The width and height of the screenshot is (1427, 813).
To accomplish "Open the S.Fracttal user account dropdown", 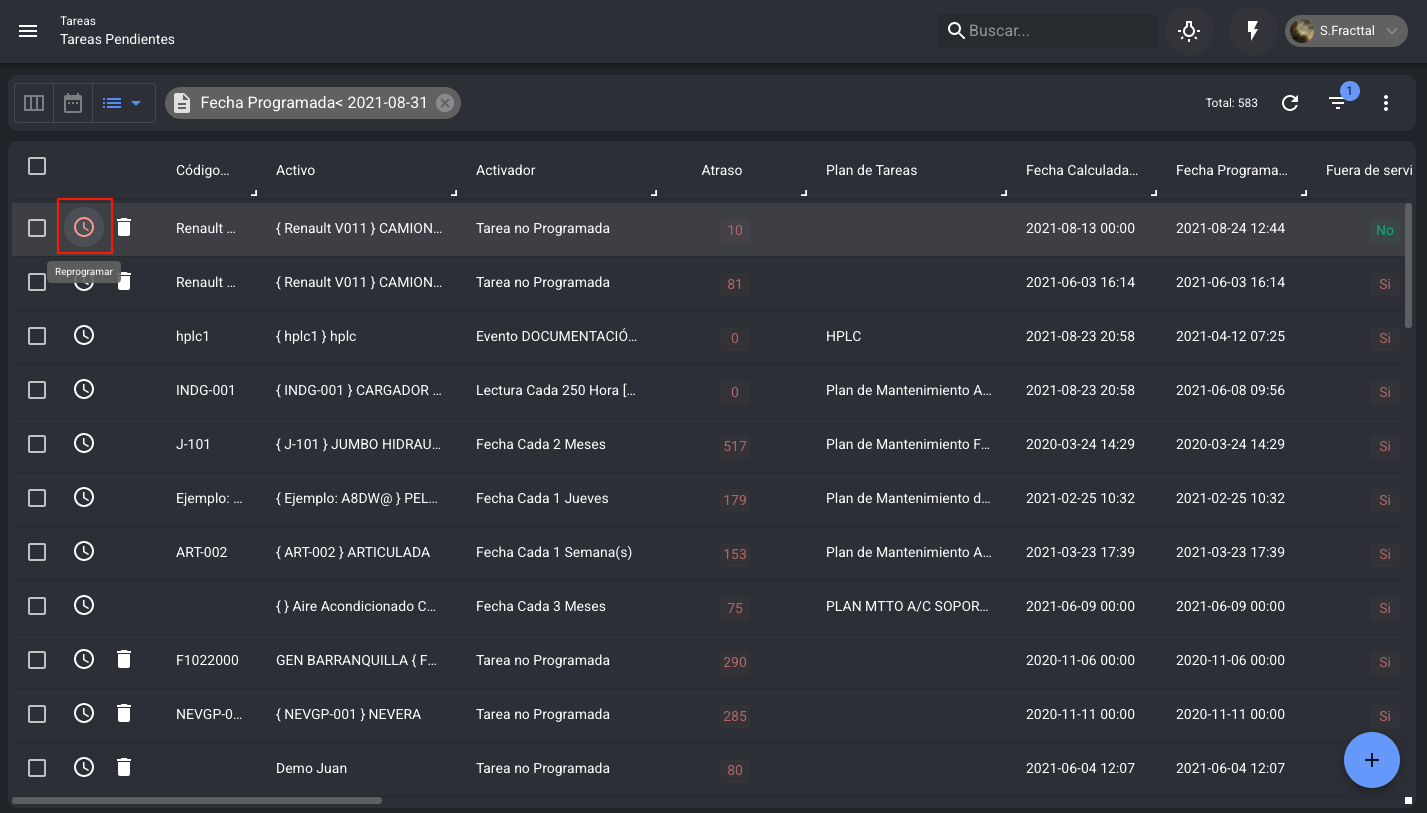I will coord(1346,31).
